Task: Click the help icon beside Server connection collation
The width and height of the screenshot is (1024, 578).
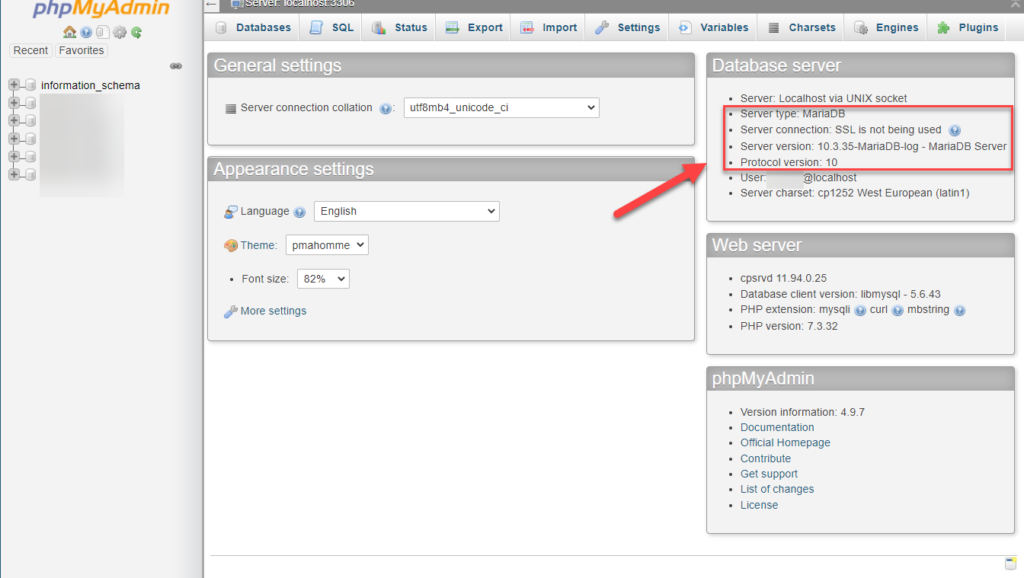Action: pyautogui.click(x=386, y=108)
